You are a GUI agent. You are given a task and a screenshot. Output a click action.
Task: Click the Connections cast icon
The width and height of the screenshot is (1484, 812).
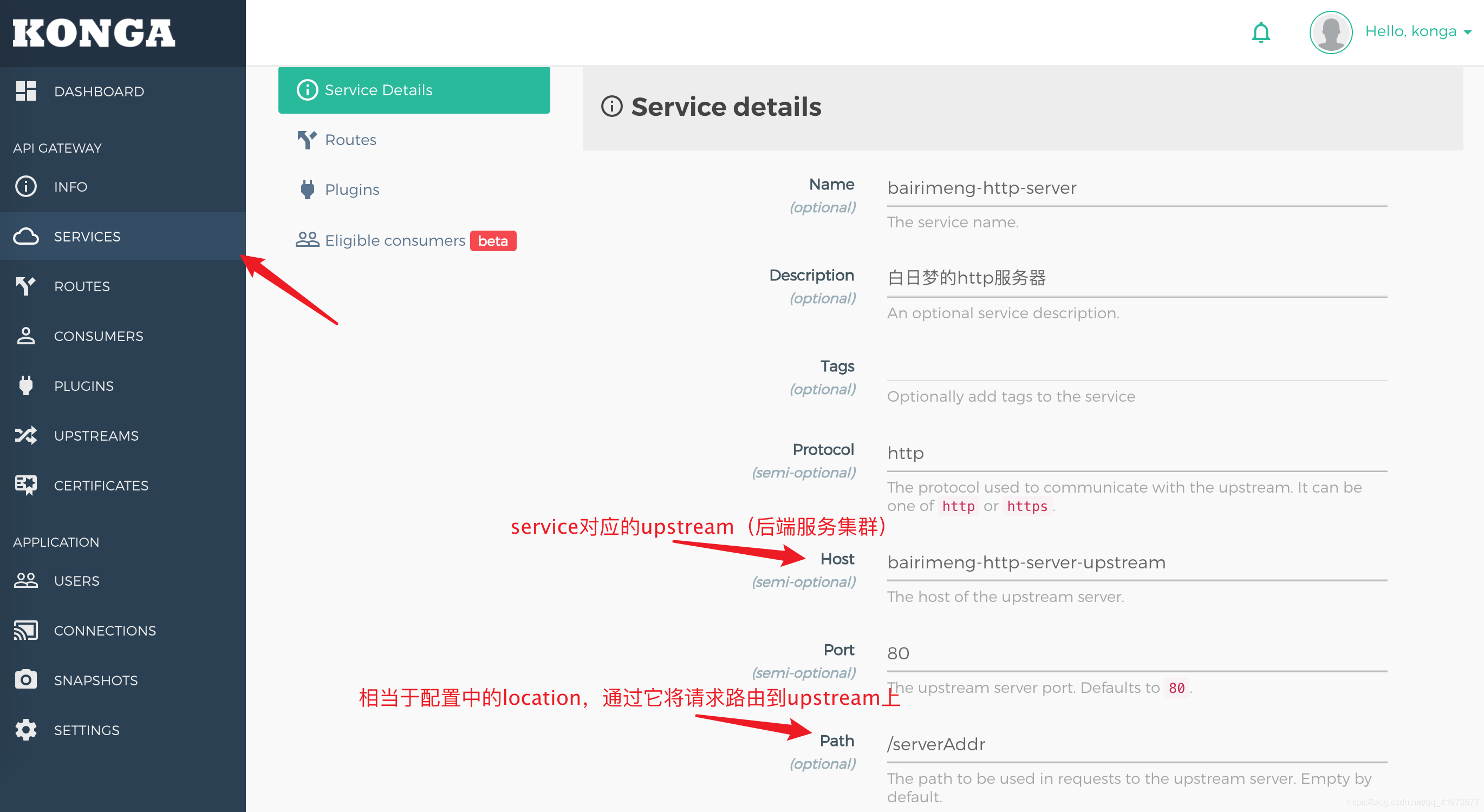26,630
